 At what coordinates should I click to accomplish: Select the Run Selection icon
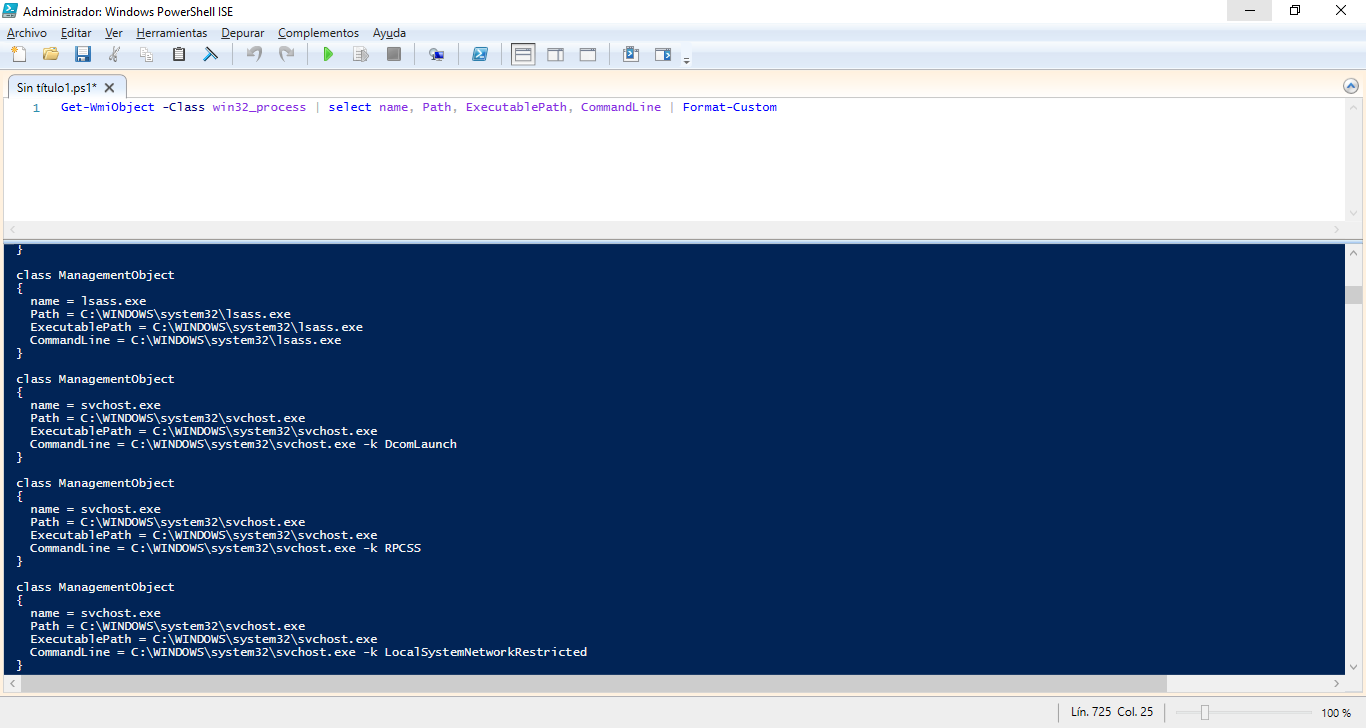[360, 54]
